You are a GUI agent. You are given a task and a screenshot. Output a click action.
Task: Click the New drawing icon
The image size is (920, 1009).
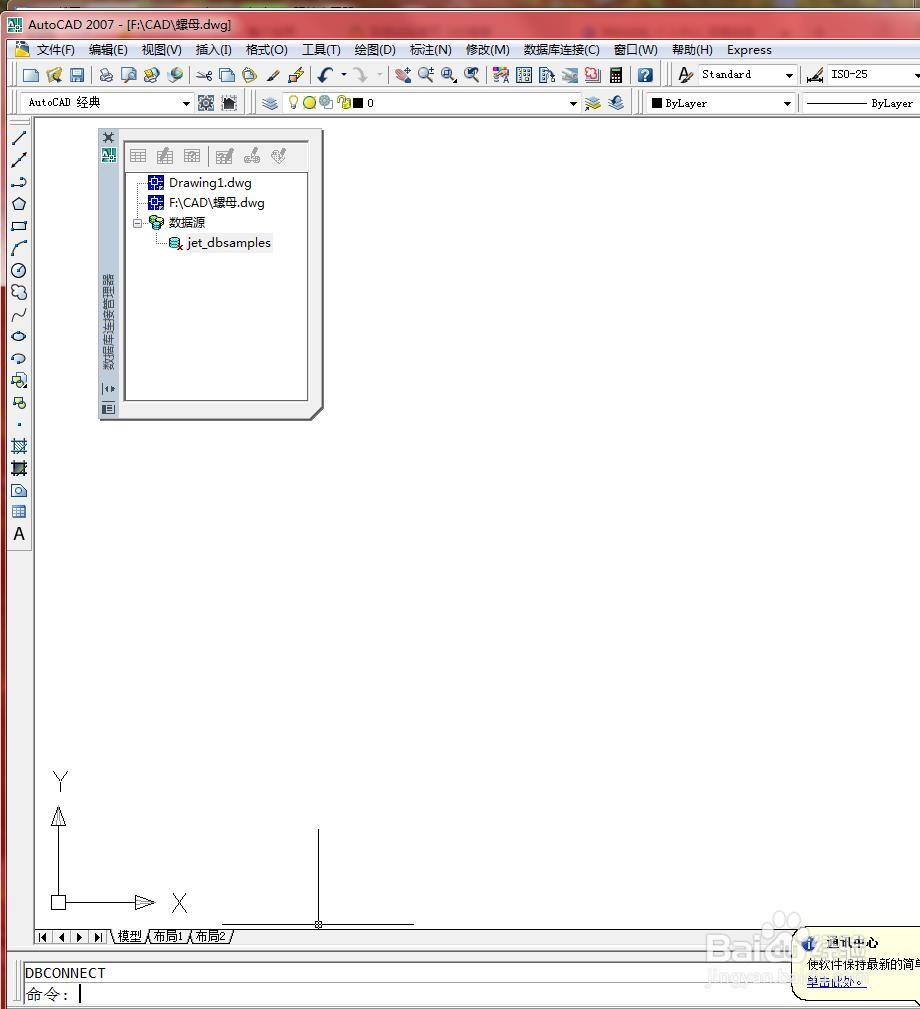[x=30, y=75]
